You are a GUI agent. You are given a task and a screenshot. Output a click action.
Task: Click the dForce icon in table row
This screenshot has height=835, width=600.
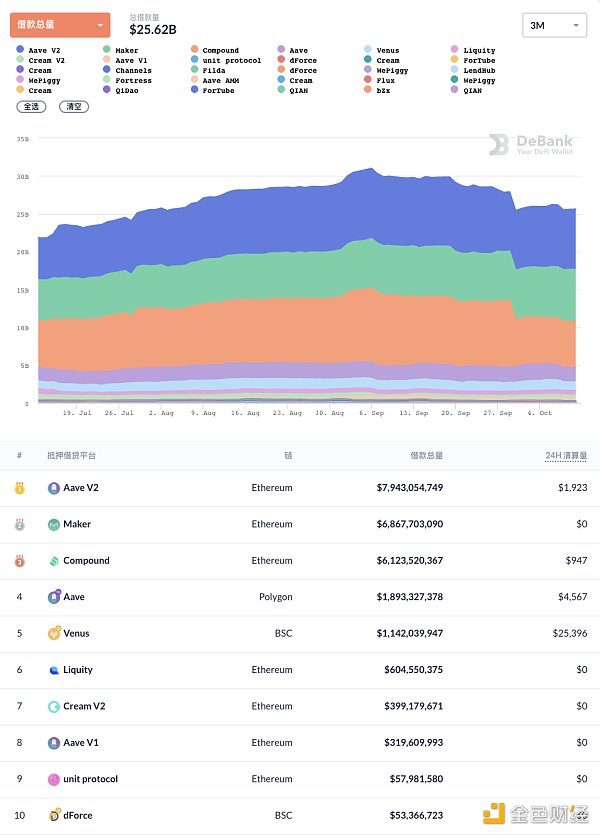[54, 815]
